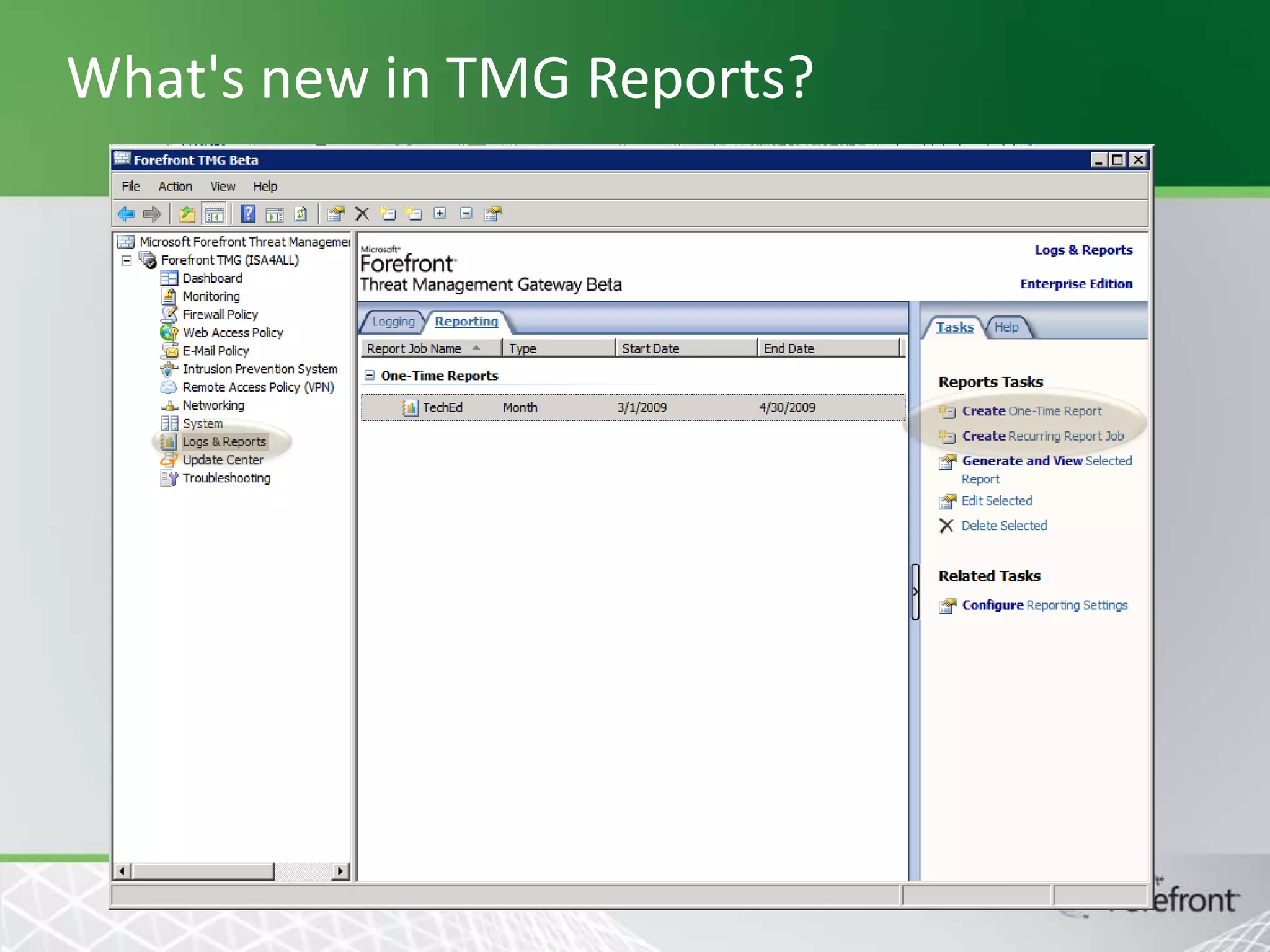Click the Collapse all minus toolbar icon

(x=466, y=213)
